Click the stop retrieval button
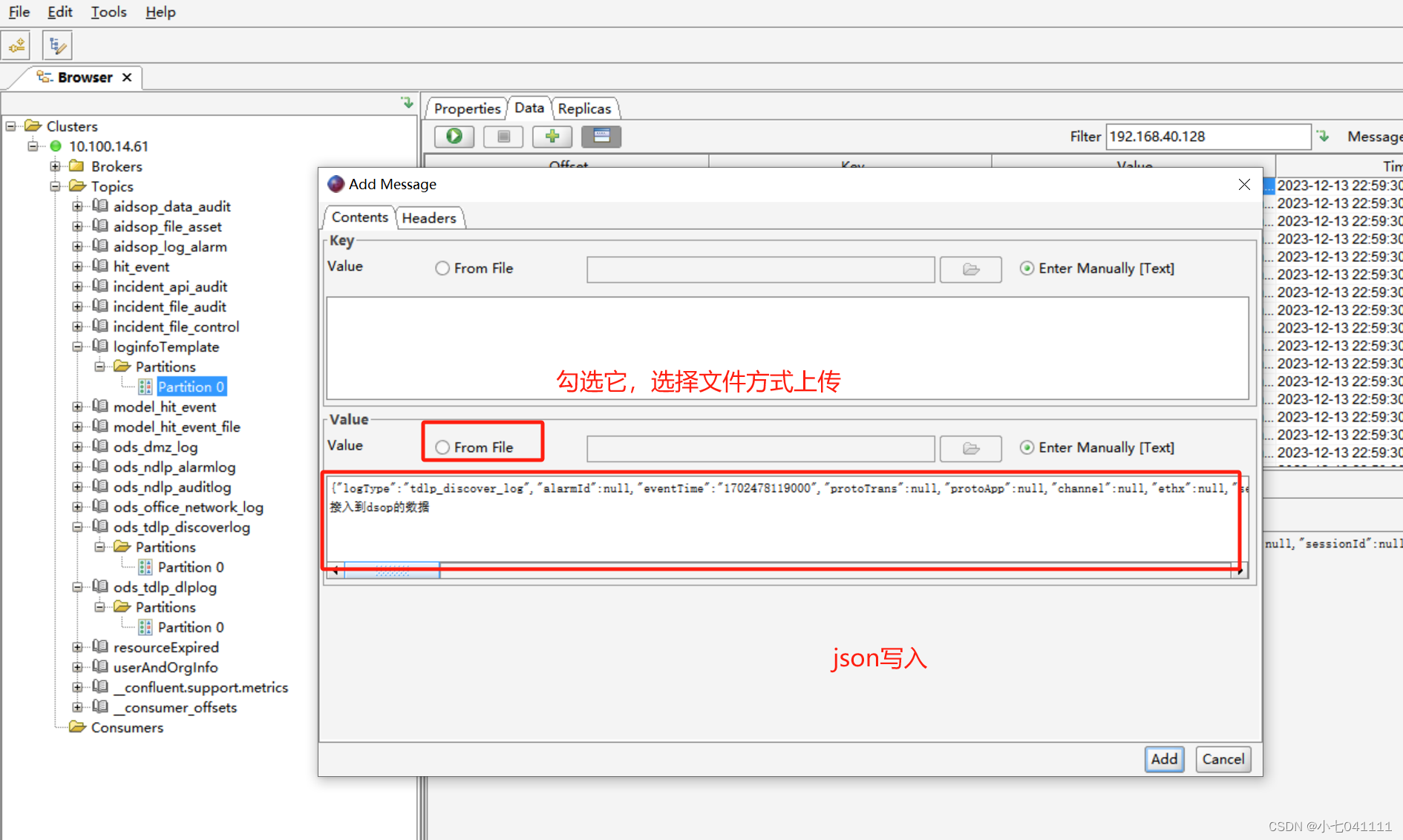 coord(503,136)
